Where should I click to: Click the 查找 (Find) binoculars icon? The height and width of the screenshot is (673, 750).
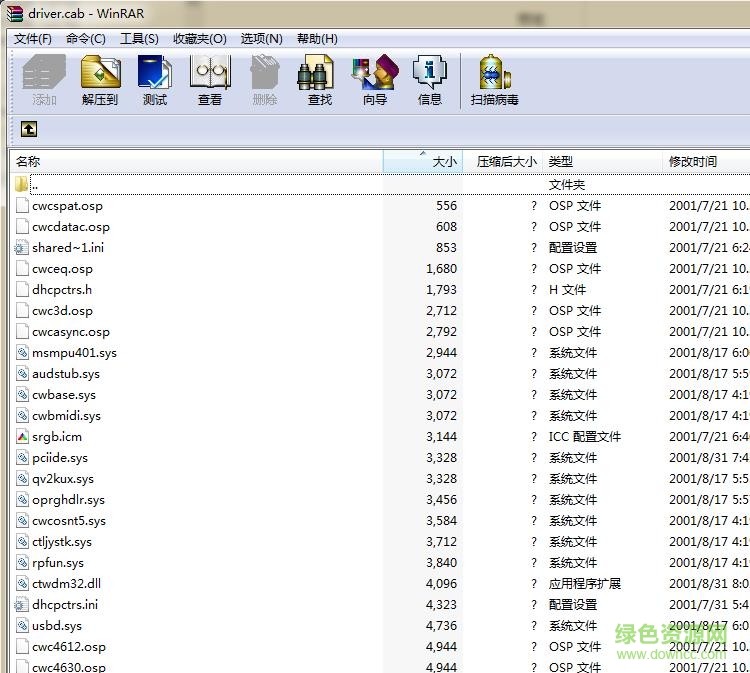(x=319, y=79)
